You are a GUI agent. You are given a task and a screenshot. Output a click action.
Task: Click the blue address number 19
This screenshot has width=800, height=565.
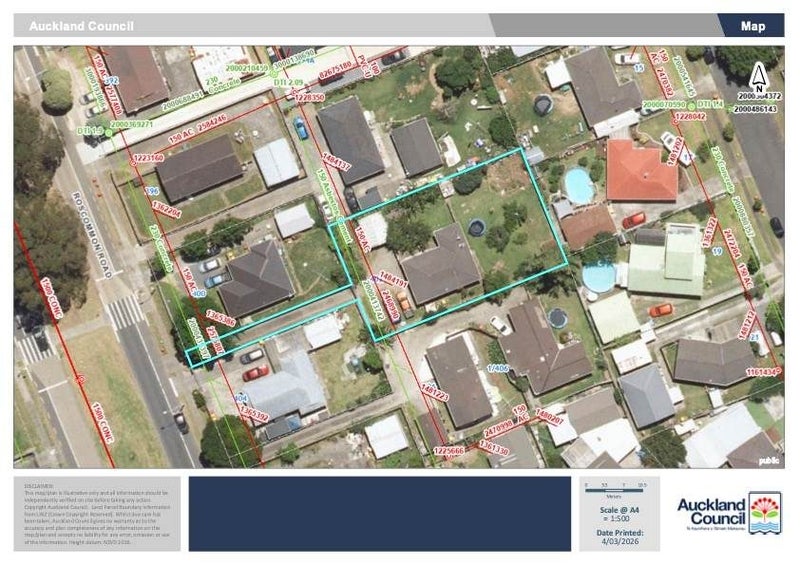(717, 252)
